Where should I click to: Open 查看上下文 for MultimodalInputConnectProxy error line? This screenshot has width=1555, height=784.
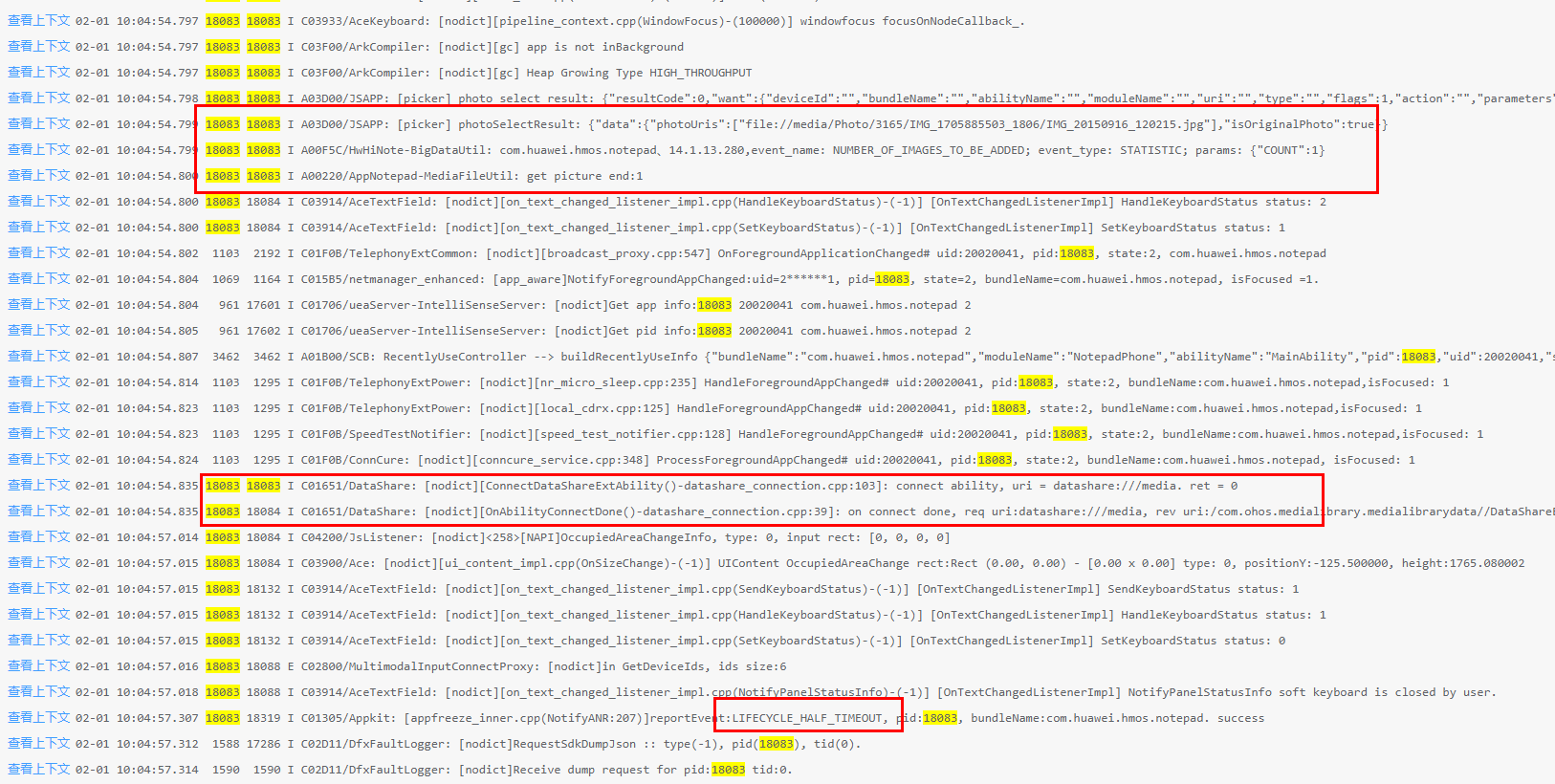[38, 665]
